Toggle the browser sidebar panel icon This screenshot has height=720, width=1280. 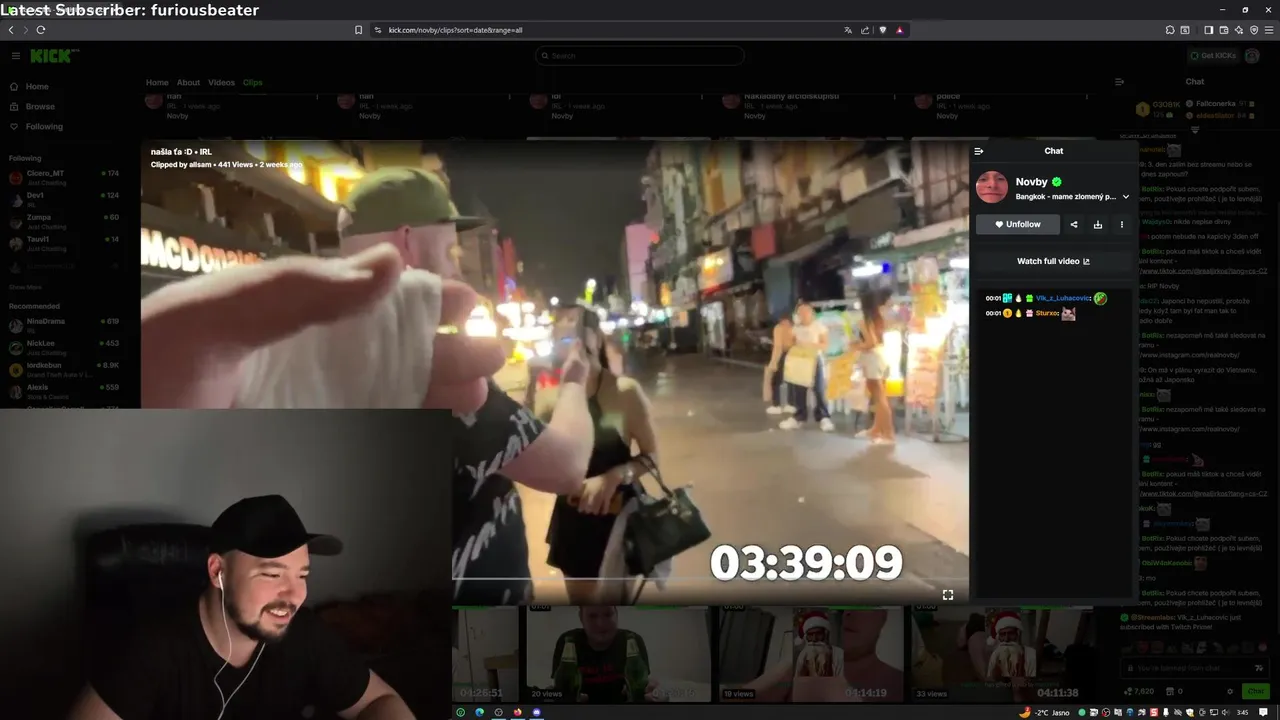(x=1209, y=30)
